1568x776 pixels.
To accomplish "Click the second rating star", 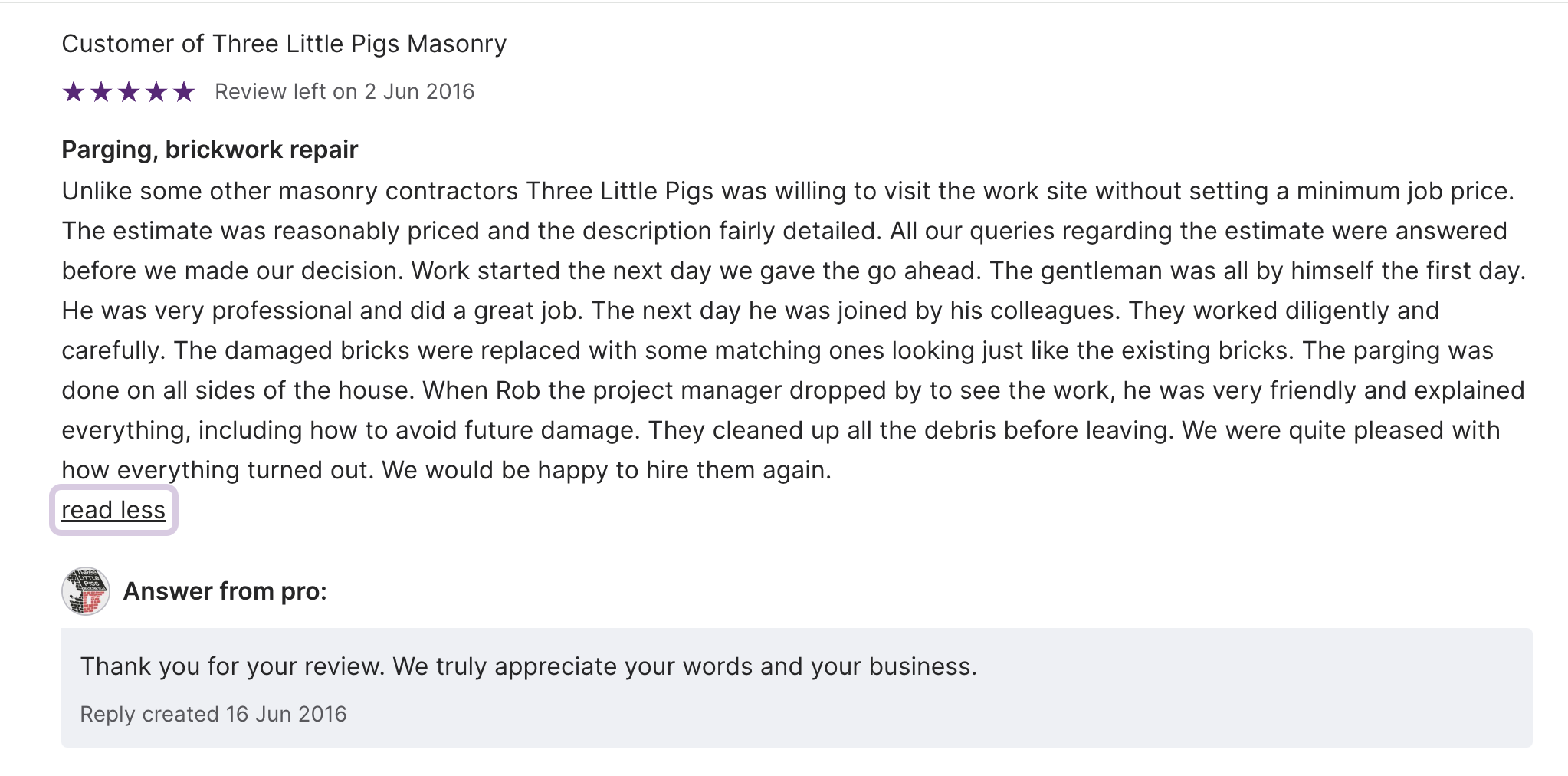I will pos(101,92).
